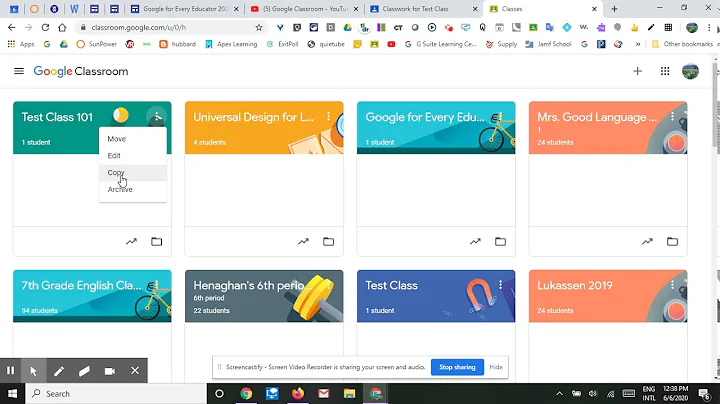
Task: Open the Test Class card title
Action: click(391, 286)
